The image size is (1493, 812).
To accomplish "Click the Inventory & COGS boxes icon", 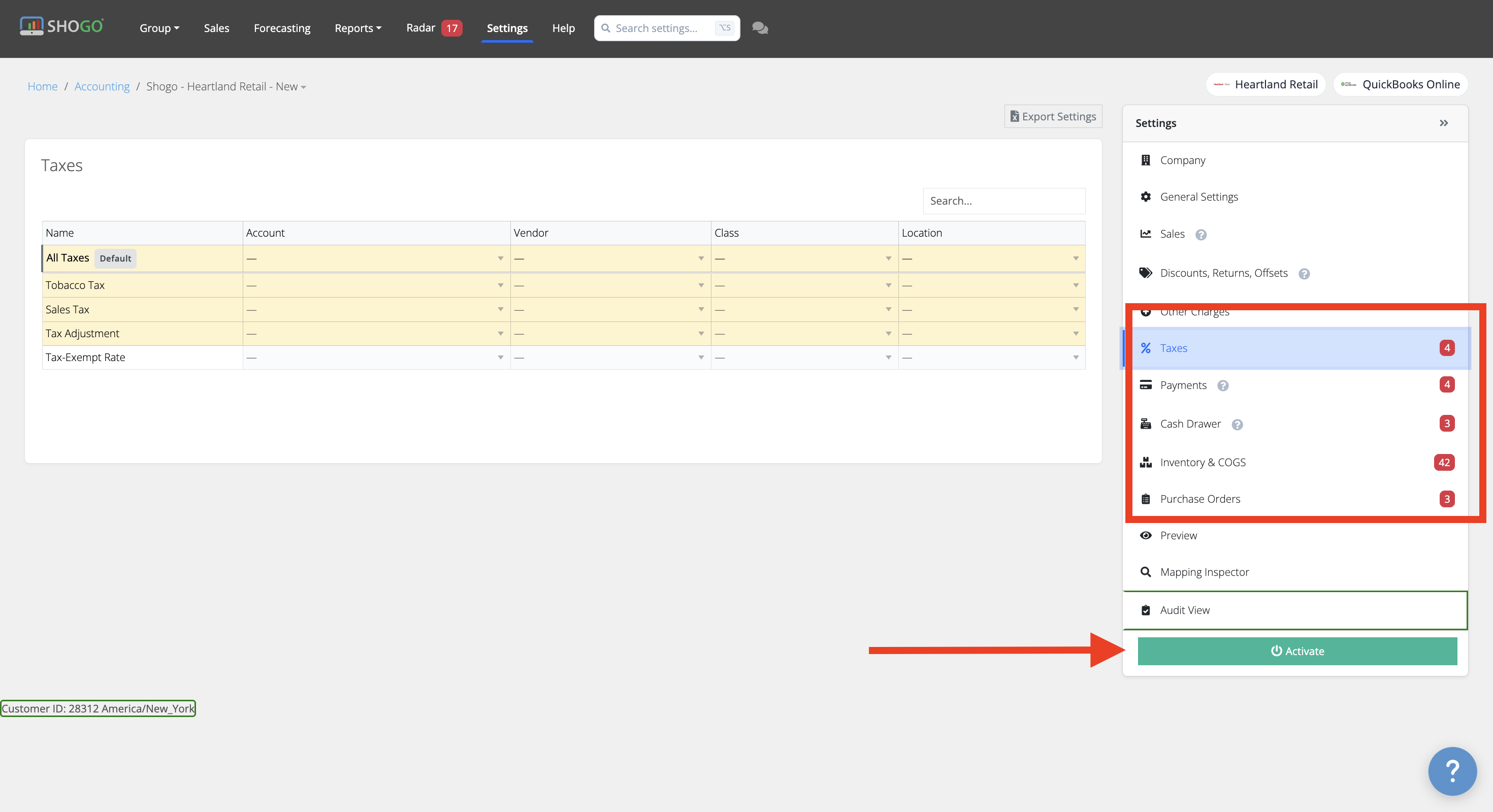I will pyautogui.click(x=1145, y=462).
